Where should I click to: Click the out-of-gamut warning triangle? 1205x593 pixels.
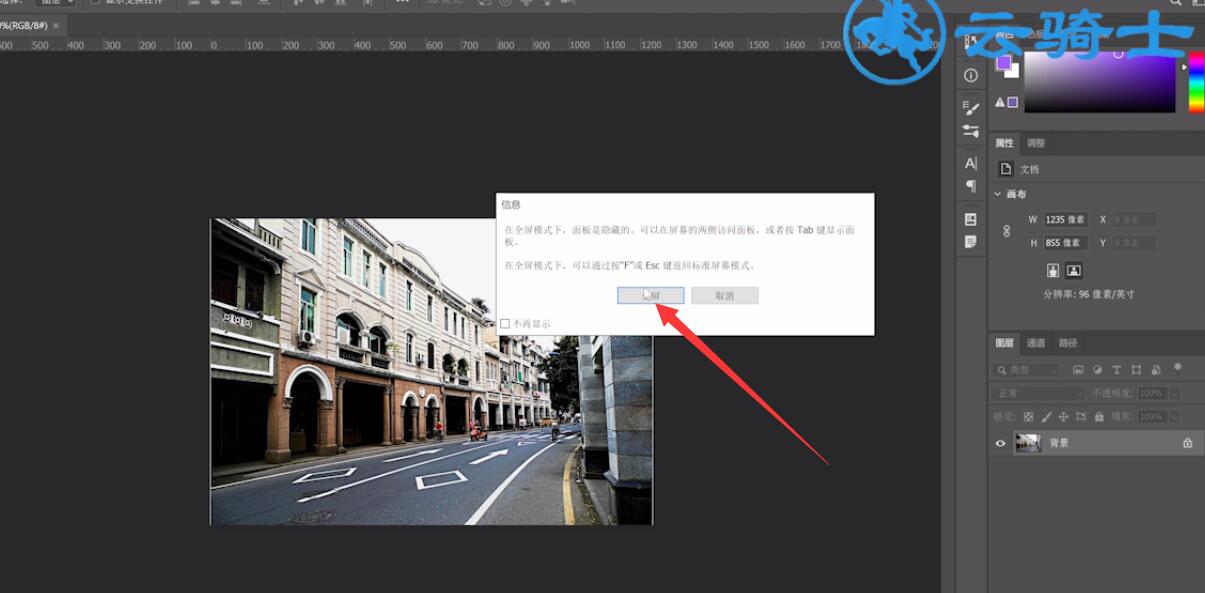pyautogui.click(x=1000, y=102)
